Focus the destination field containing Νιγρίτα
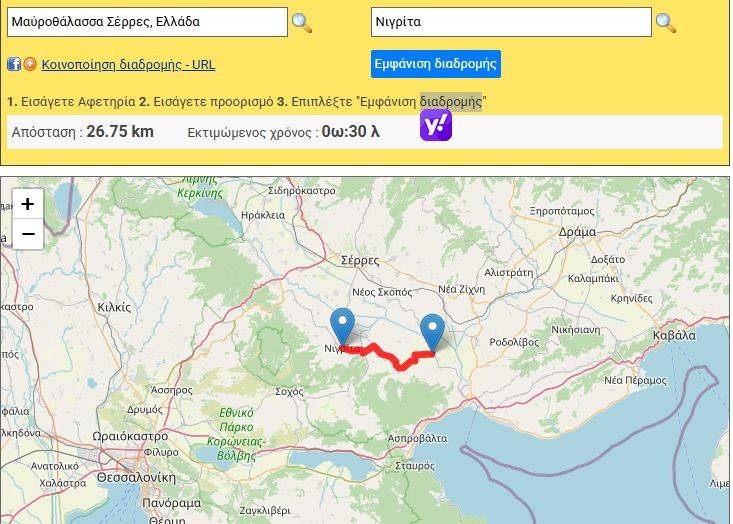The image size is (733, 524). click(510, 21)
